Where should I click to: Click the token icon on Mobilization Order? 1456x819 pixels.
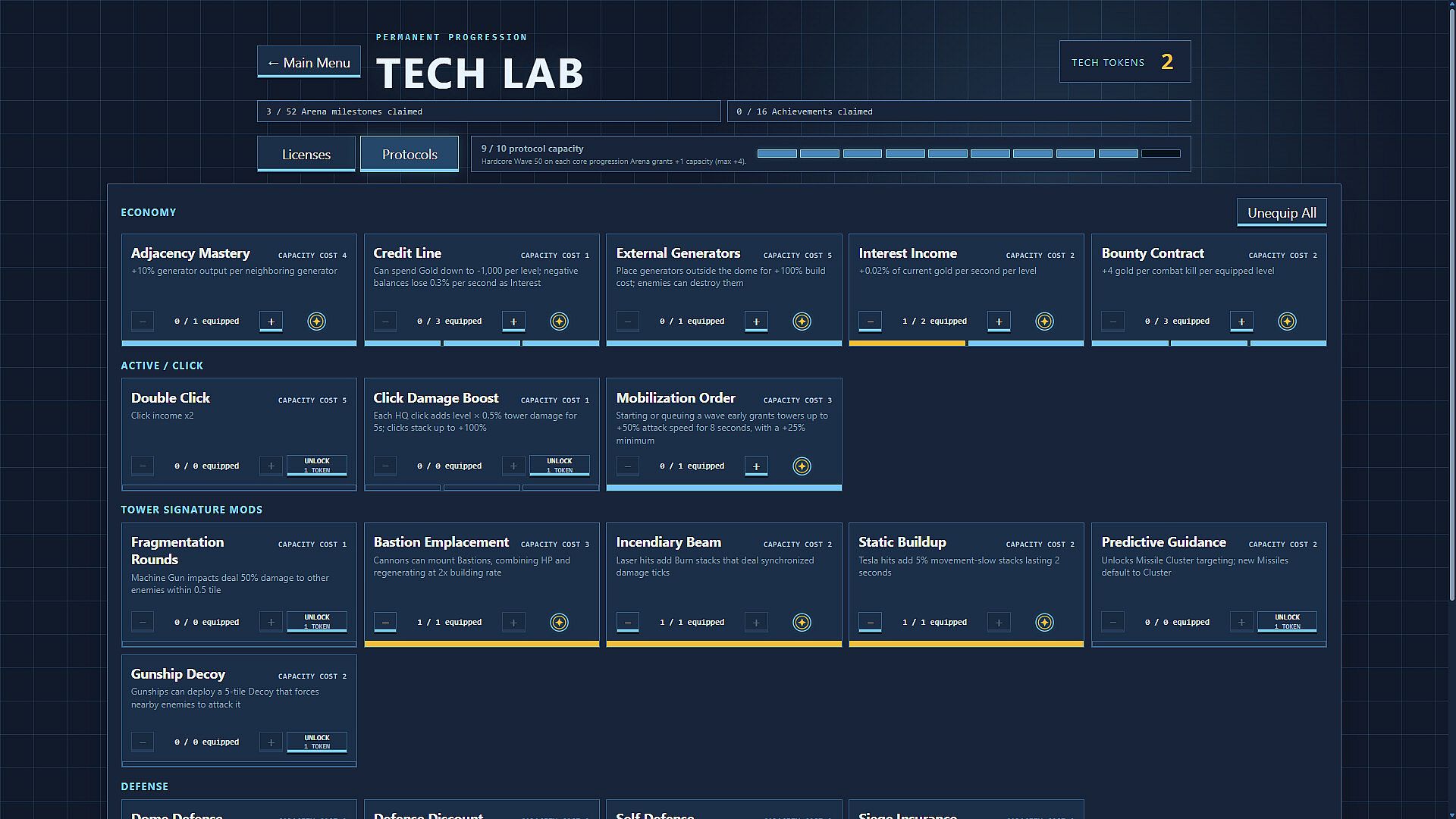pyautogui.click(x=802, y=466)
